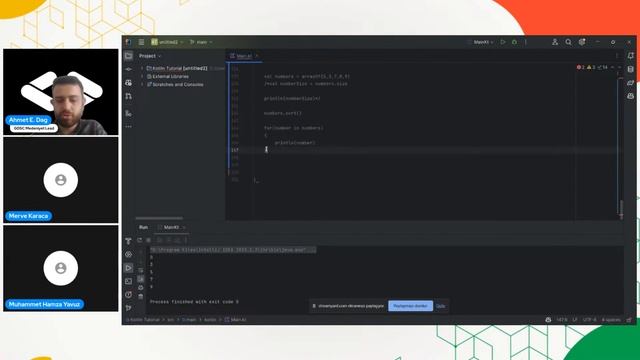Click the 4 spaces indent status
Viewport: 640px width, 360px height.
pyautogui.click(x=611, y=320)
